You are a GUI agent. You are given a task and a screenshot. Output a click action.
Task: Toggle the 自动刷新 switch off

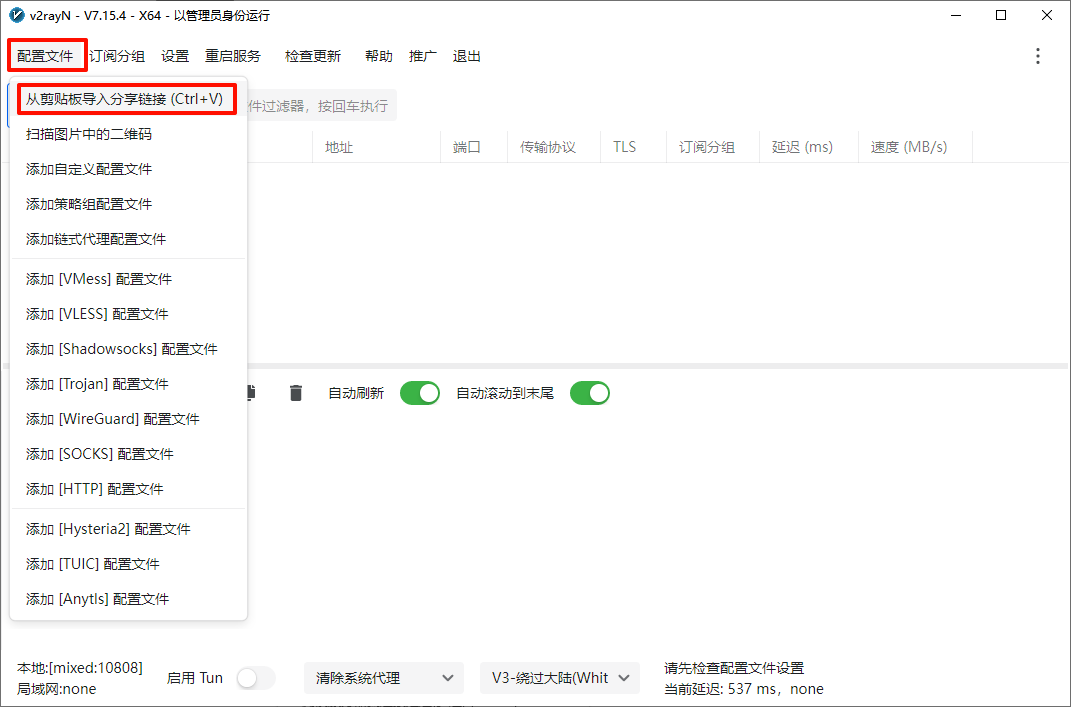click(420, 393)
